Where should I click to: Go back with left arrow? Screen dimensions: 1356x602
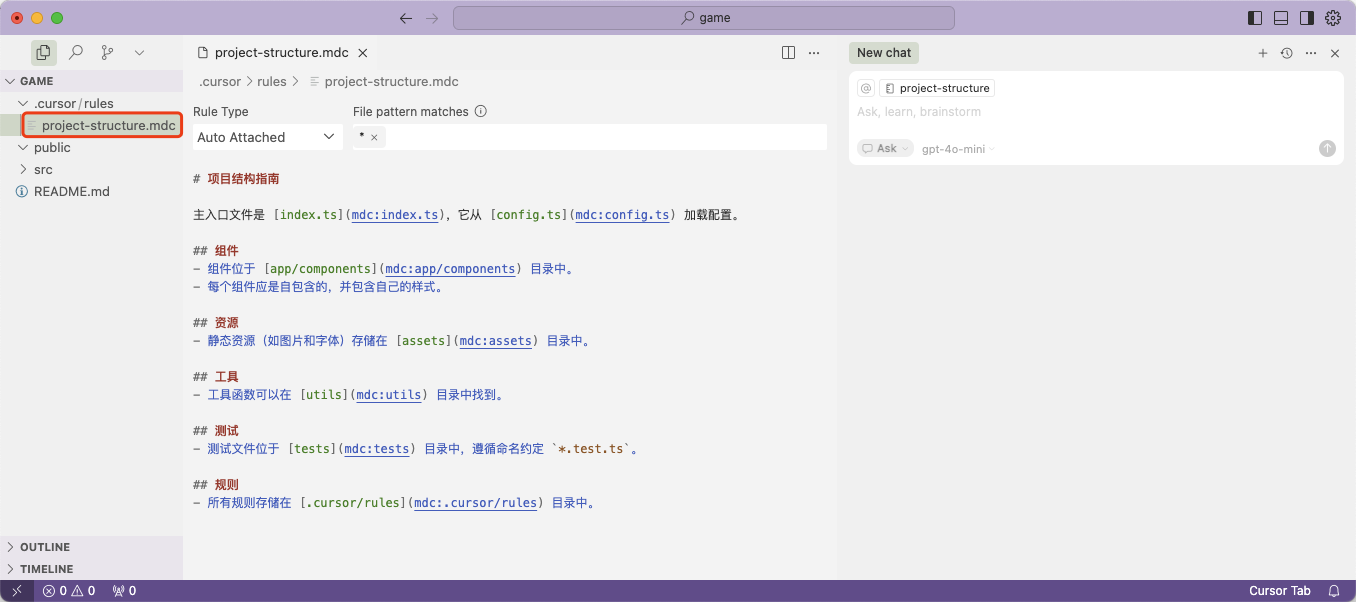(x=405, y=18)
